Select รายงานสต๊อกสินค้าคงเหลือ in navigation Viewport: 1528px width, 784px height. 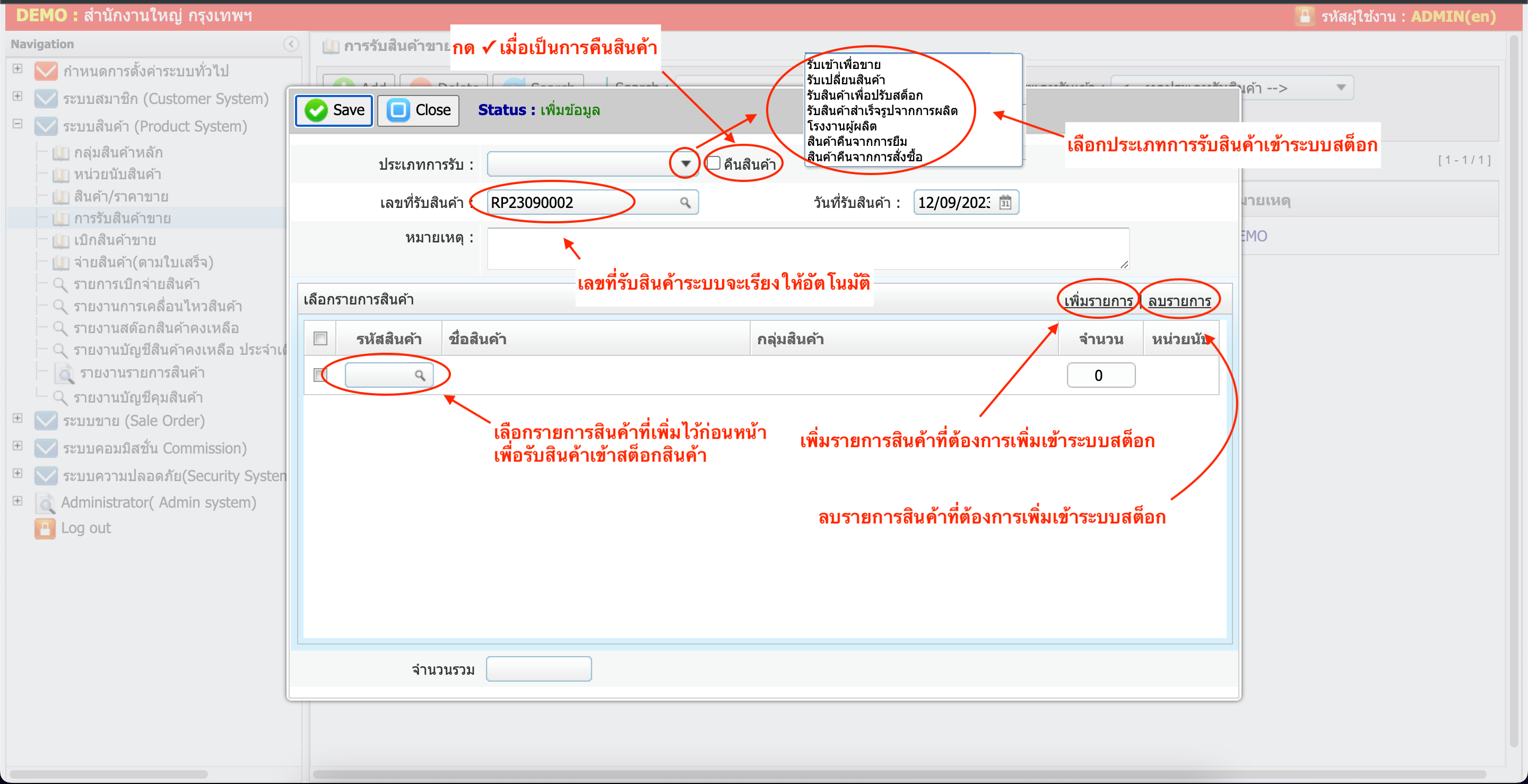[x=155, y=328]
